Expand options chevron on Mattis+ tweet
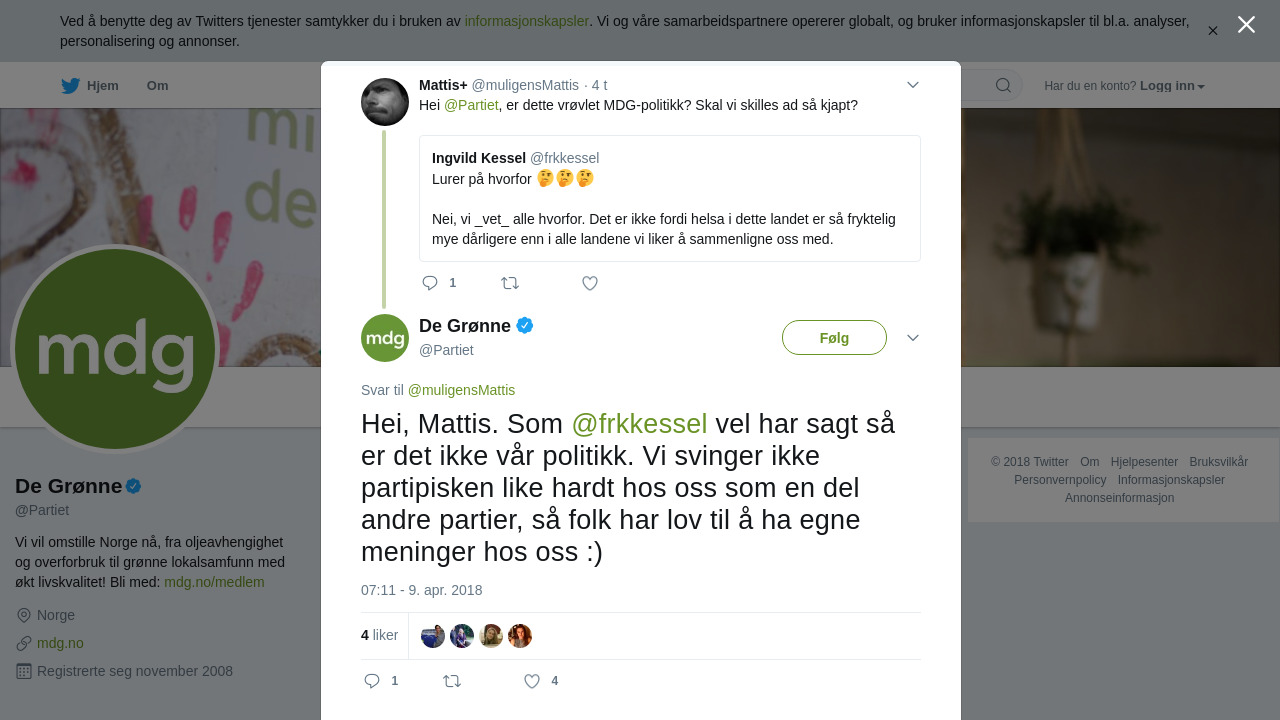 (x=913, y=85)
